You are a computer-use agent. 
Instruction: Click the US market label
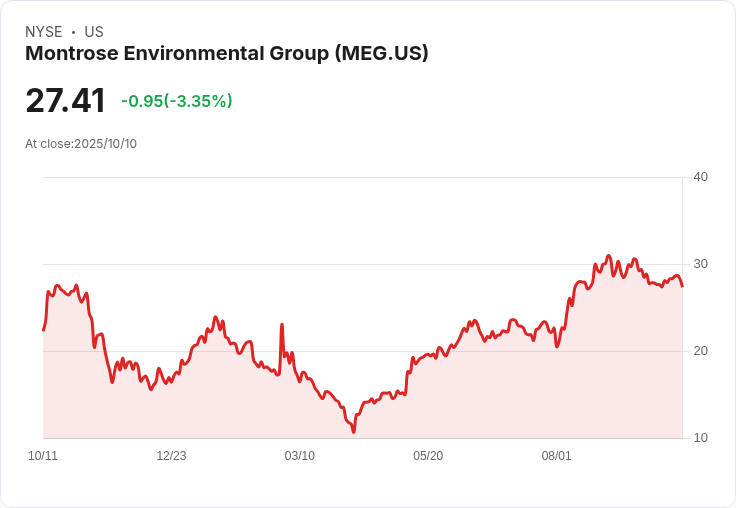(94, 32)
